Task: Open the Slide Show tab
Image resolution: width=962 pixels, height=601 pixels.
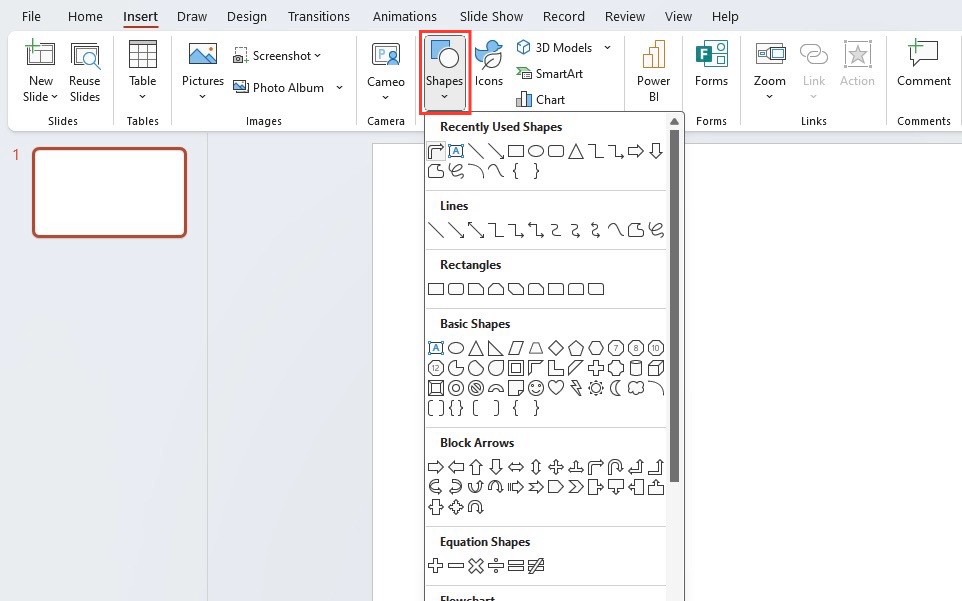Action: pos(491,17)
